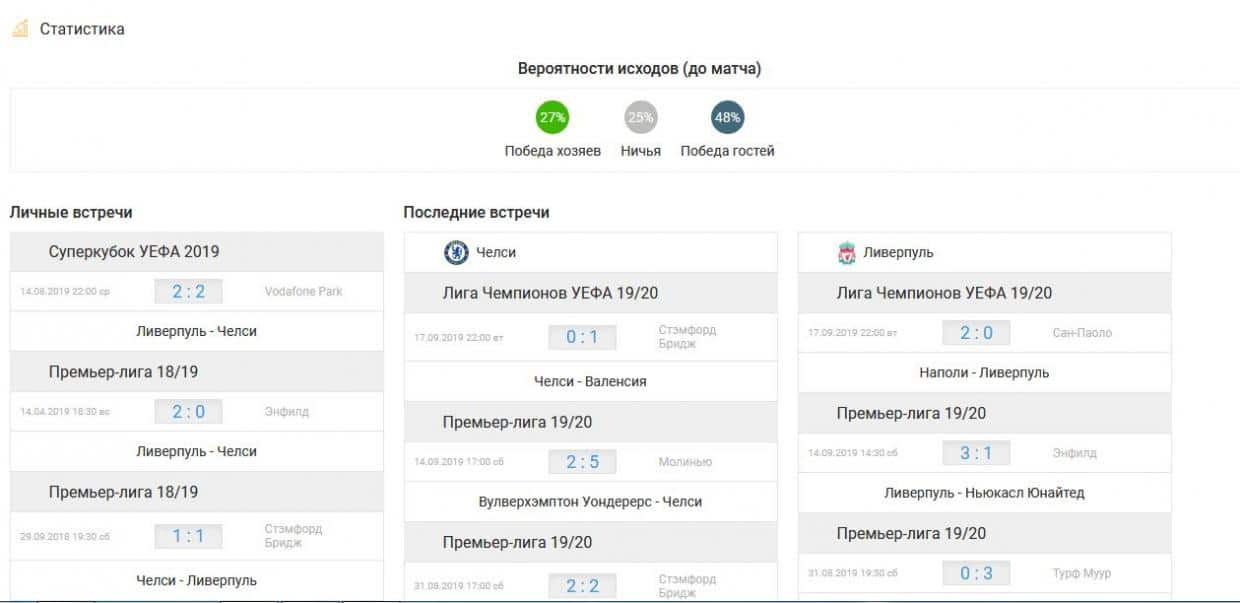Click the Вероятности исходов (до матча) title
Image resolution: width=1240 pixels, height=603 pixels.
pyautogui.click(x=639, y=69)
